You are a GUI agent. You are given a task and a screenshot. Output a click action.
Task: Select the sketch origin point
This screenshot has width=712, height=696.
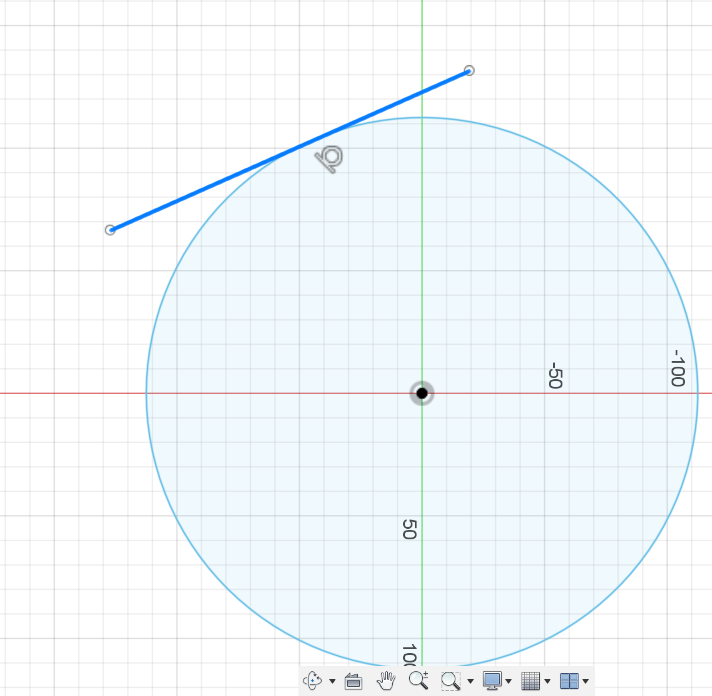pyautogui.click(x=422, y=393)
